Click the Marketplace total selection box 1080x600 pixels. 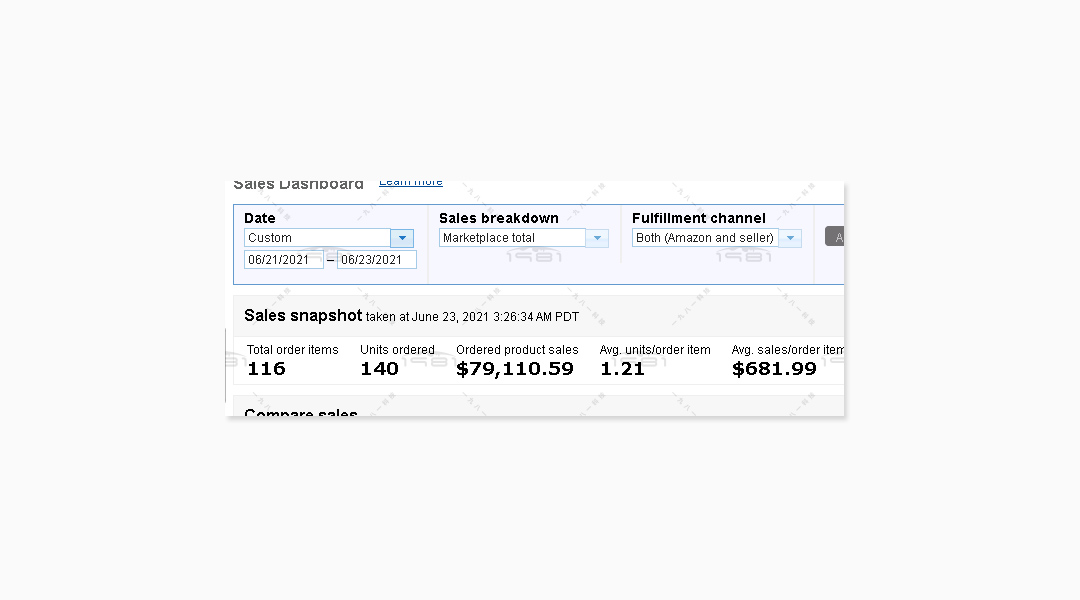pos(512,238)
